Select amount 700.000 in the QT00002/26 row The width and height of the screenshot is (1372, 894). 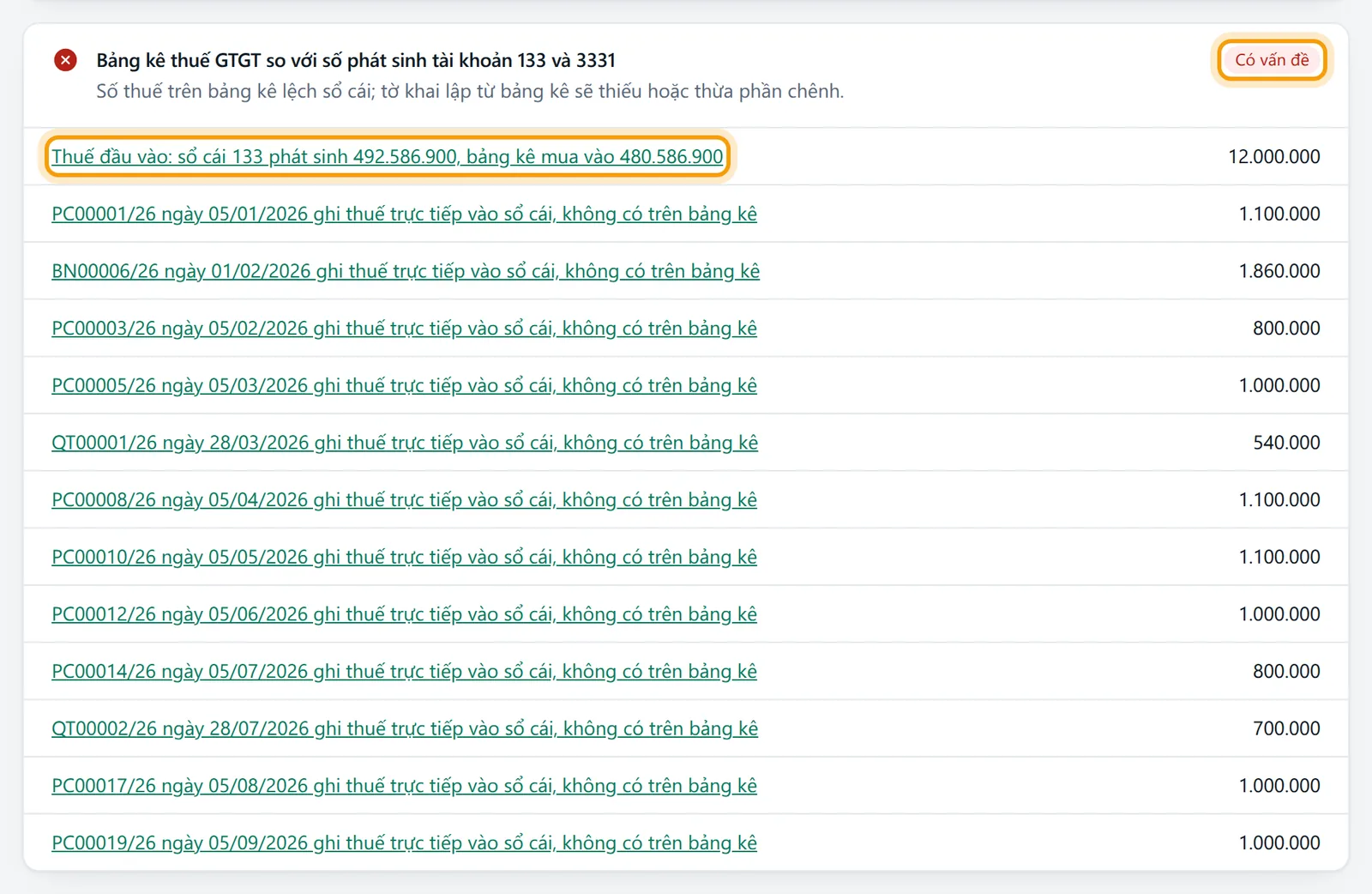coord(1286,728)
